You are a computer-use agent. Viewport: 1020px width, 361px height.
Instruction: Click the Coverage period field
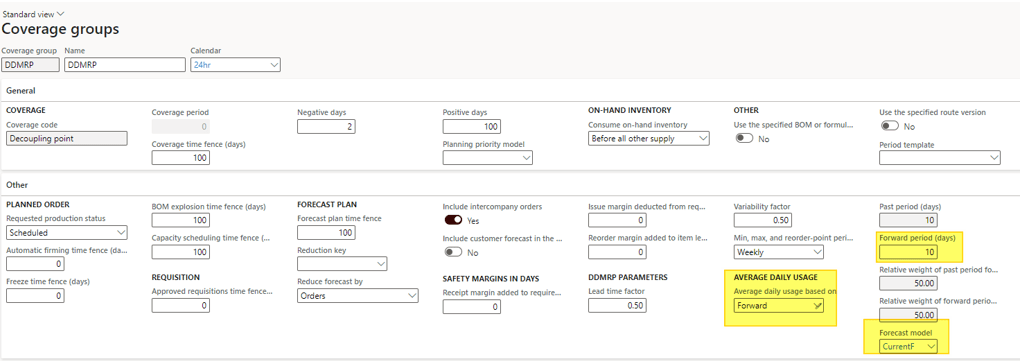coord(181,126)
